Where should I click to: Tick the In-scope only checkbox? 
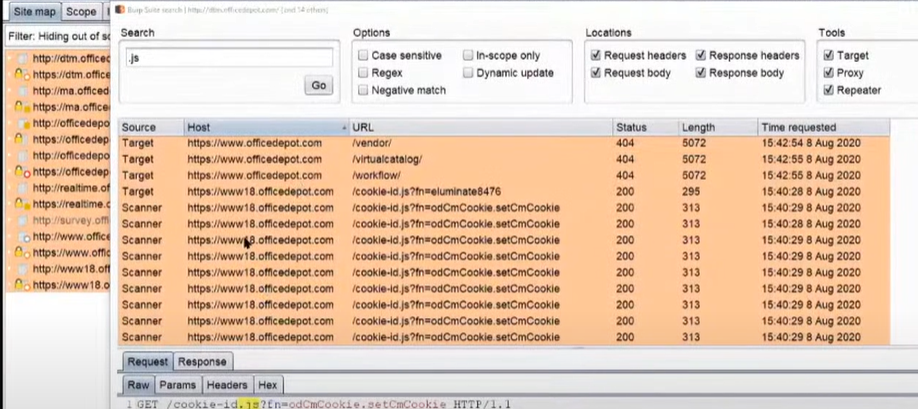click(x=468, y=56)
